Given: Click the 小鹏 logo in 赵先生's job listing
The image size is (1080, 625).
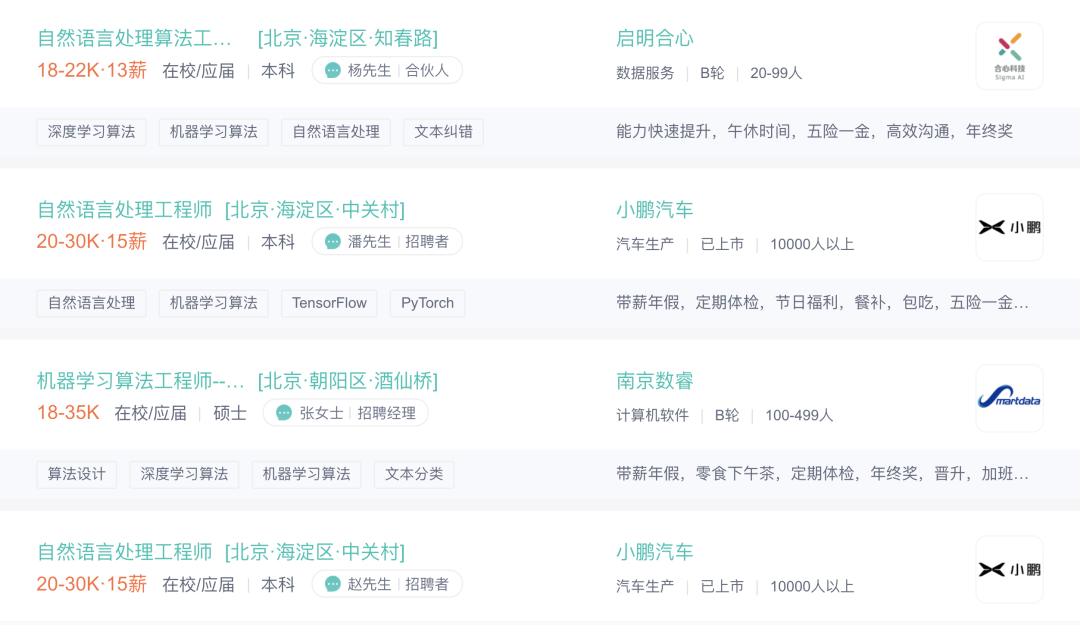Looking at the screenshot, I should (x=1009, y=569).
